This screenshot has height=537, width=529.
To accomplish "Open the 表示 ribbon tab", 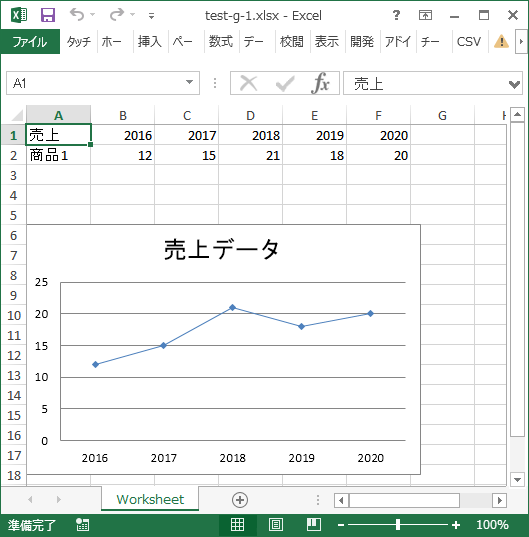I will tap(327, 42).
